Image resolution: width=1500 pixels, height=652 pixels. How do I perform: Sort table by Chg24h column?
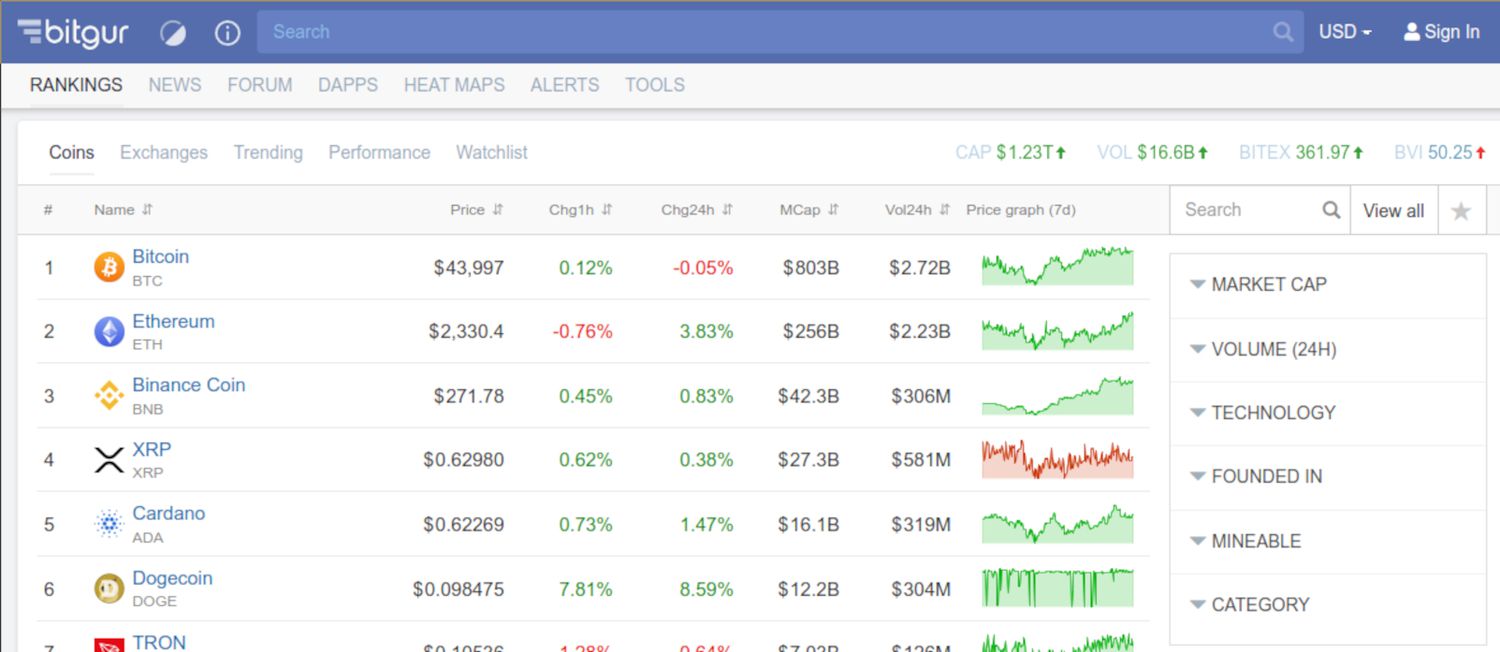(x=697, y=210)
